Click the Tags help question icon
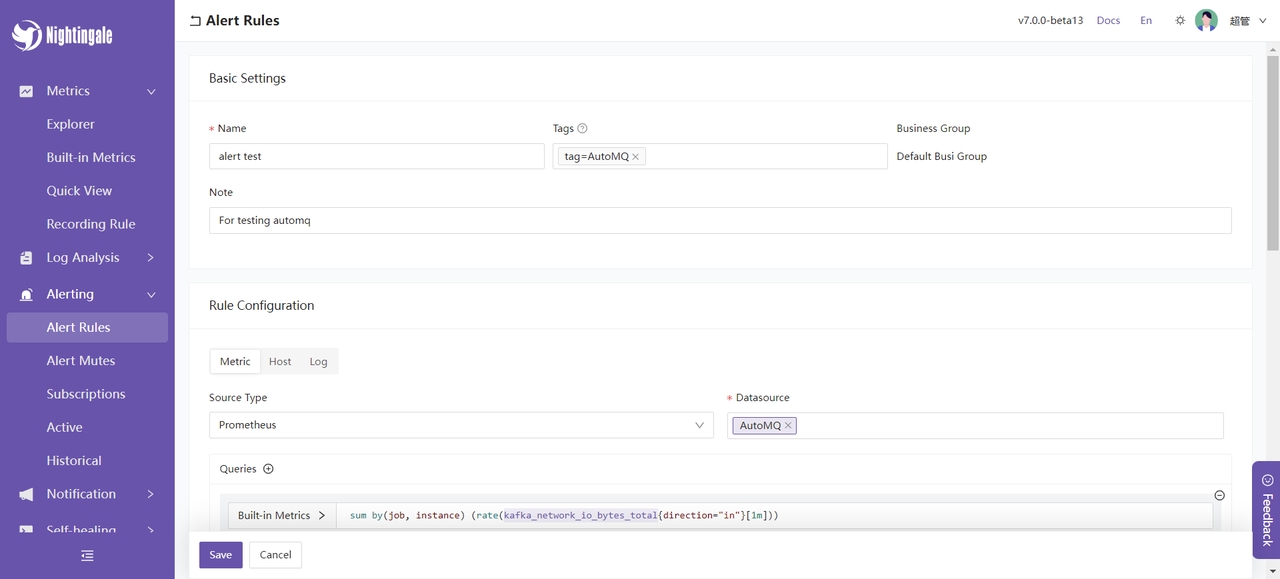This screenshot has width=1280, height=579. tap(583, 128)
